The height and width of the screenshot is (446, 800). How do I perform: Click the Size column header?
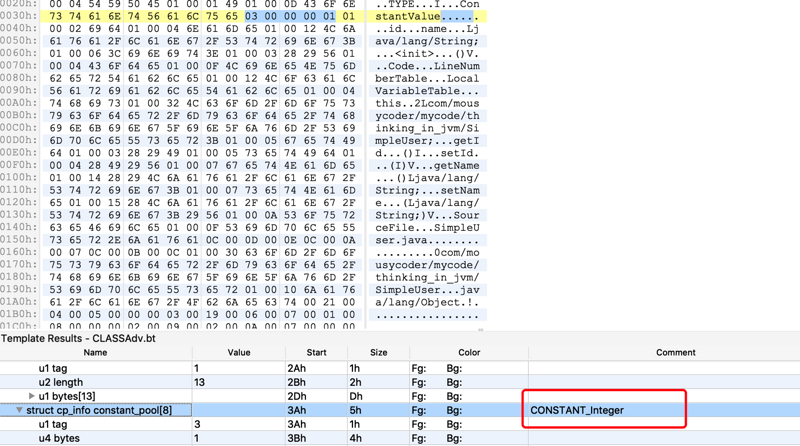pyautogui.click(x=379, y=353)
